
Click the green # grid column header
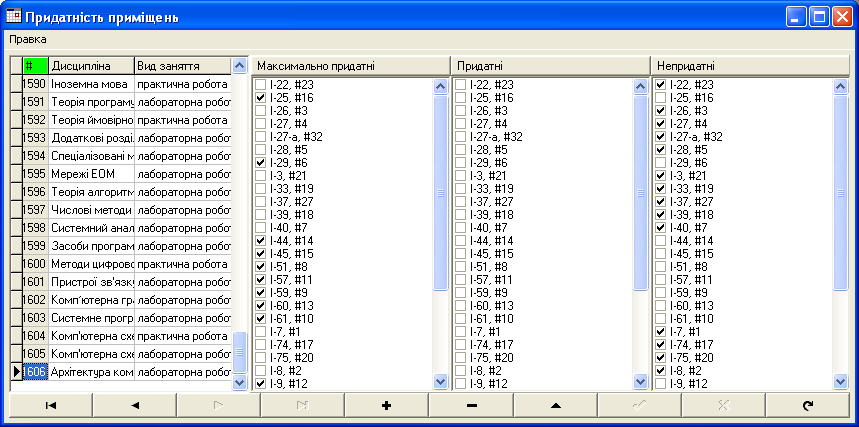coord(36,66)
